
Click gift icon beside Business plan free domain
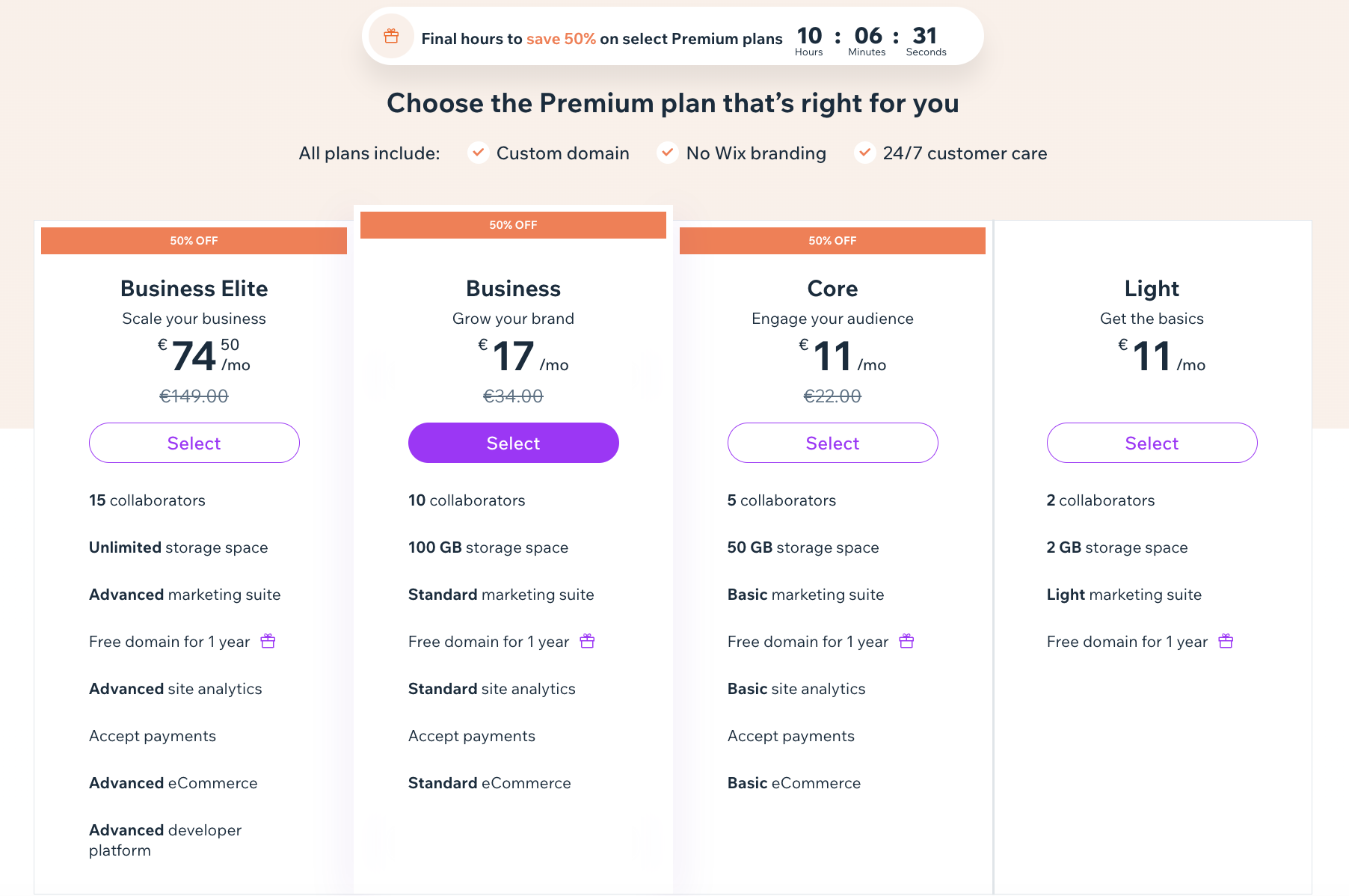pyautogui.click(x=587, y=641)
